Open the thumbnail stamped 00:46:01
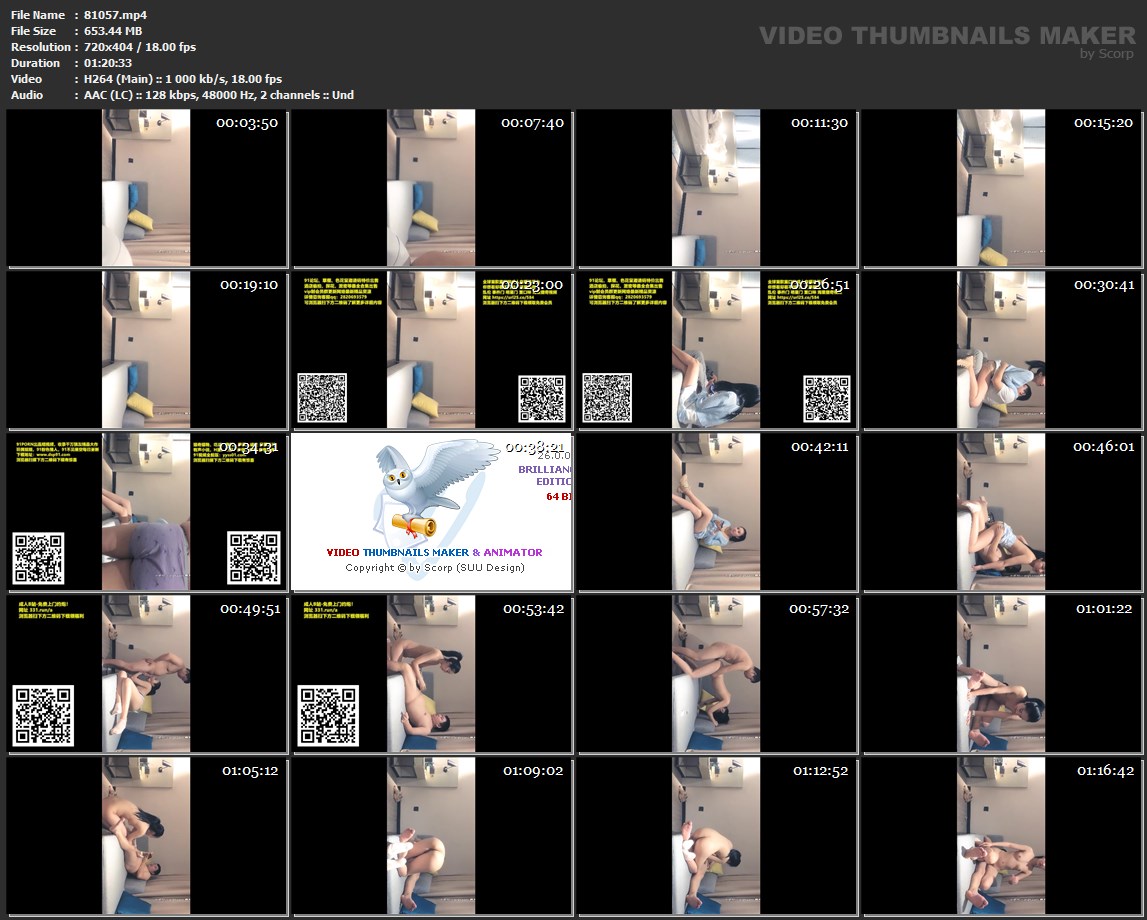Image resolution: width=1147 pixels, height=920 pixels. click(1001, 512)
